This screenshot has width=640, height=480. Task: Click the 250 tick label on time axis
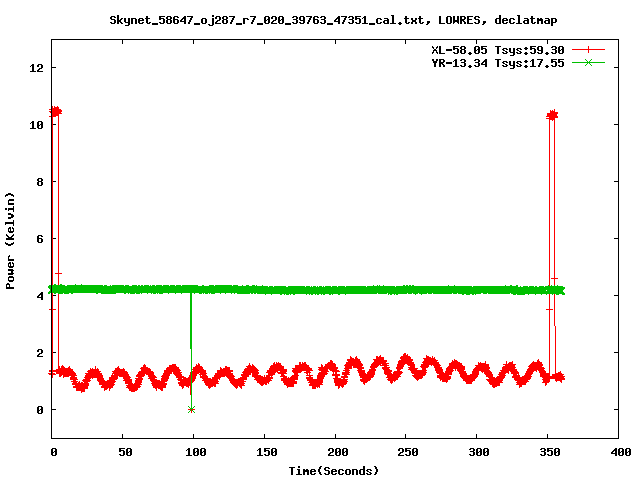406,453
